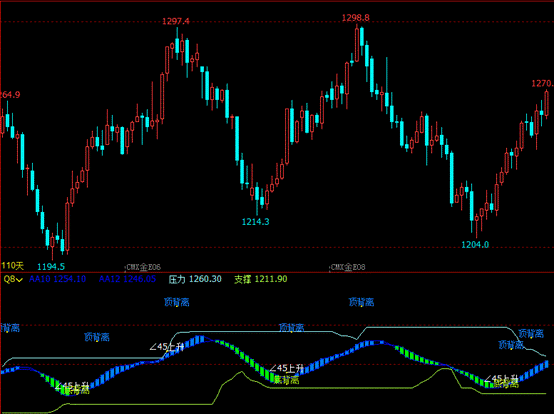Click the CMX金E06 contract marker
Screen dimensions: 554x414
[143, 267]
